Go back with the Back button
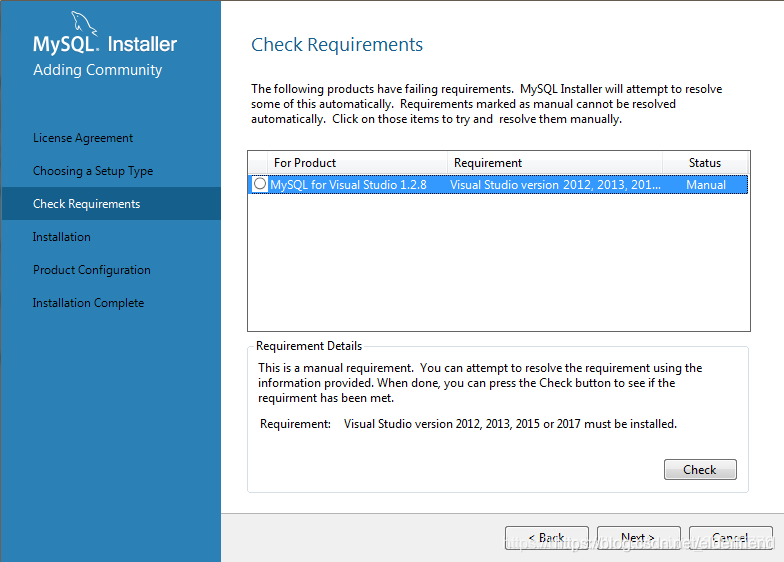This screenshot has width=784, height=562. 546,538
